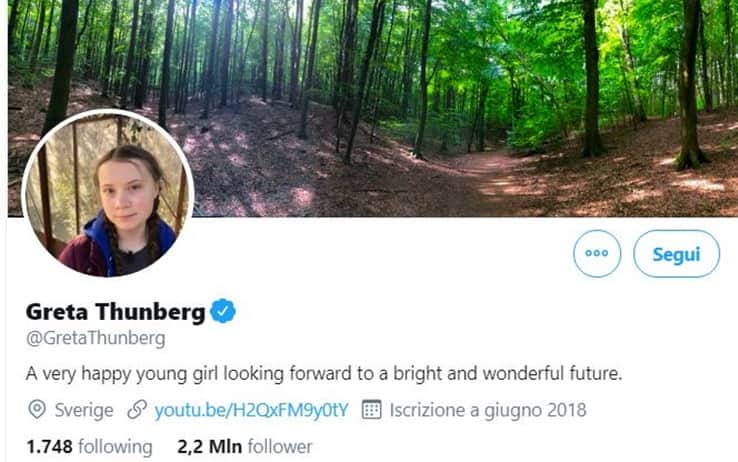Click the bio sentence starting A very happy
This screenshot has width=738, height=462.
[324, 374]
